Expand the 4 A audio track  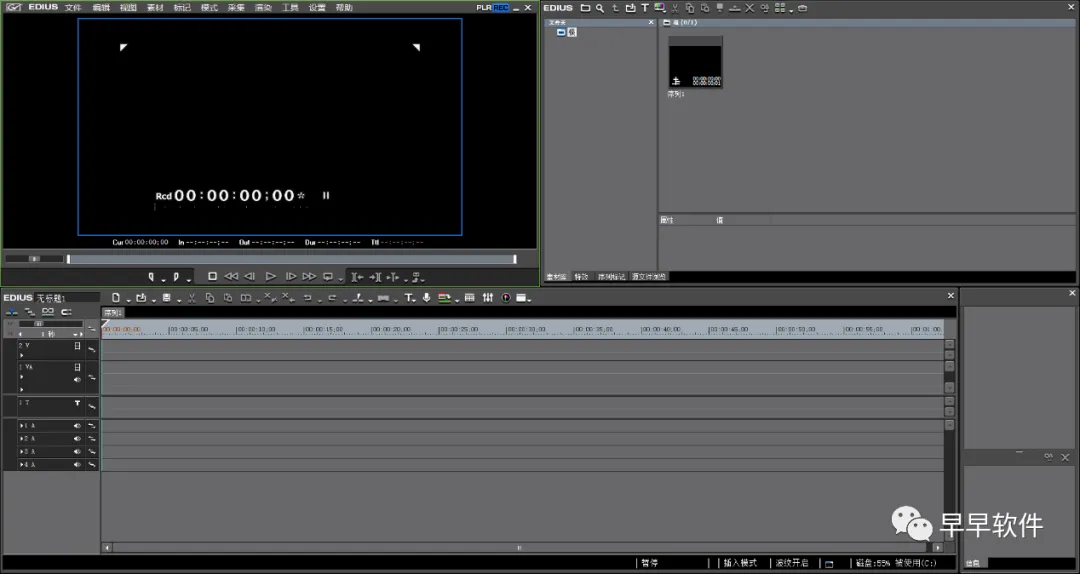21,465
